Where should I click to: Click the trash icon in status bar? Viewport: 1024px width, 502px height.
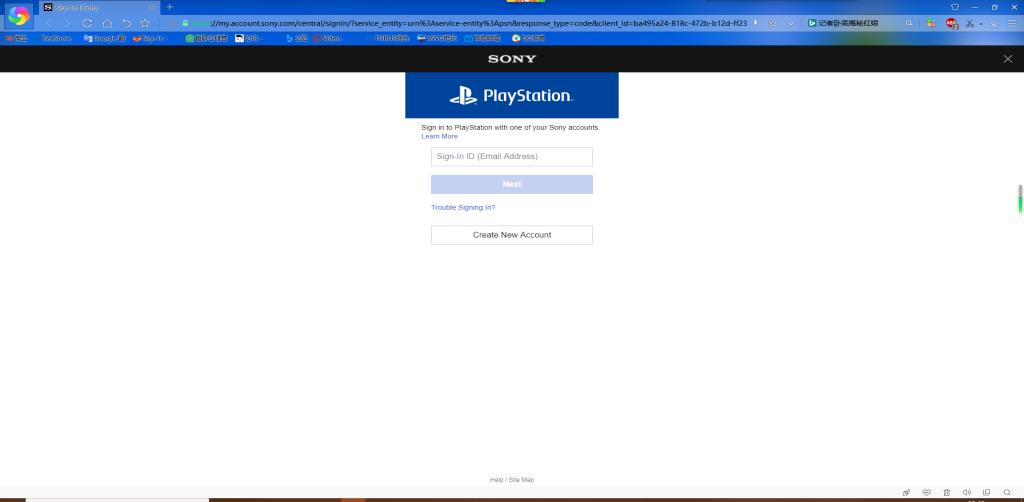[947, 493]
